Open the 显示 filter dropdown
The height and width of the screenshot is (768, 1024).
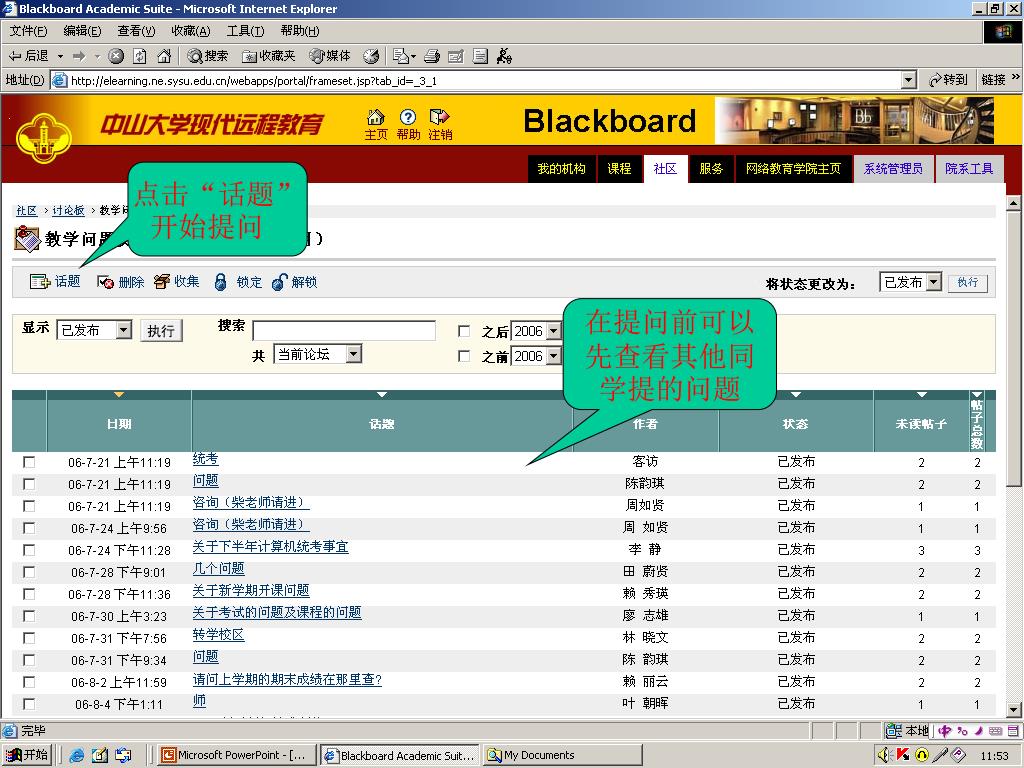pos(124,330)
